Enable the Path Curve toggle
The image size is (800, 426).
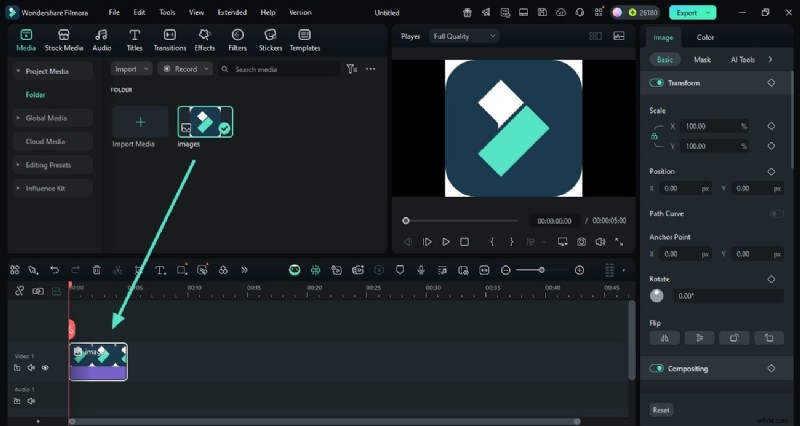tap(777, 214)
